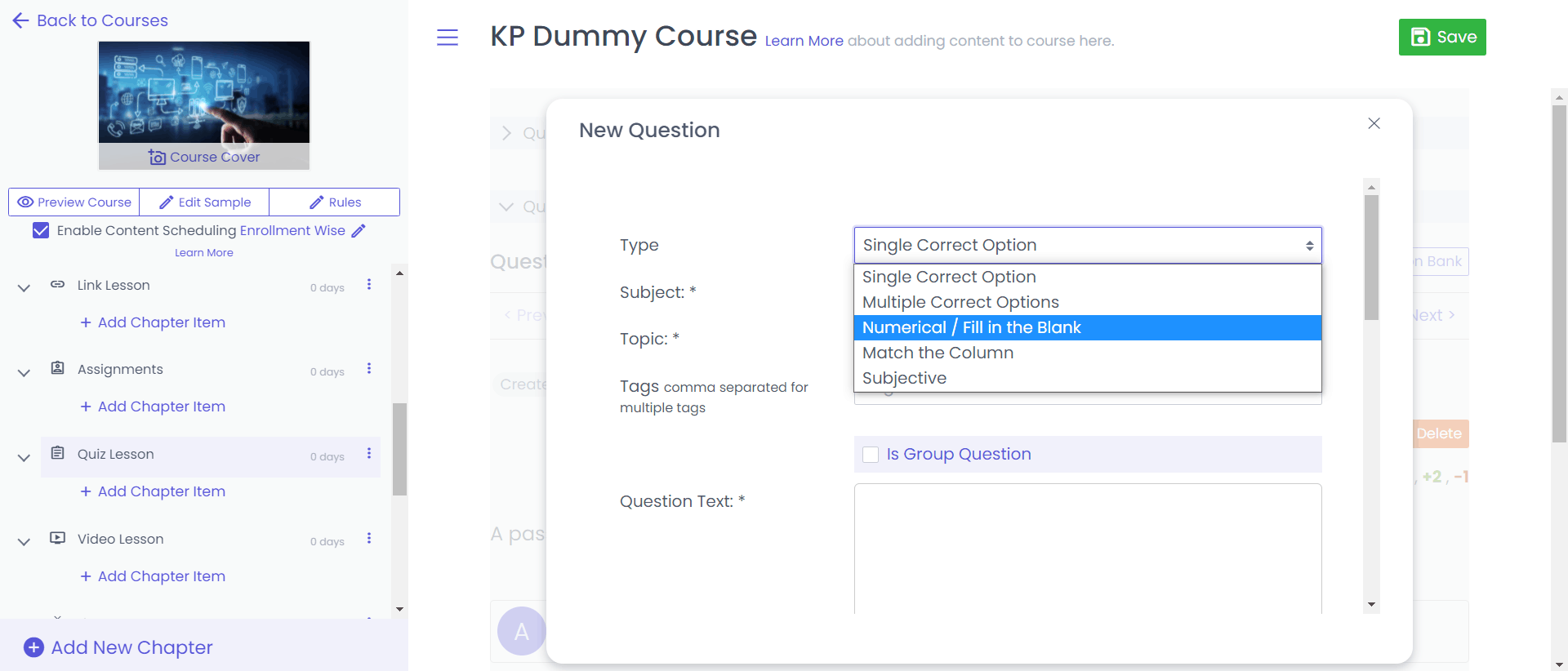Open Link Lesson three-dot options menu
The width and height of the screenshot is (1568, 671).
pyautogui.click(x=369, y=285)
